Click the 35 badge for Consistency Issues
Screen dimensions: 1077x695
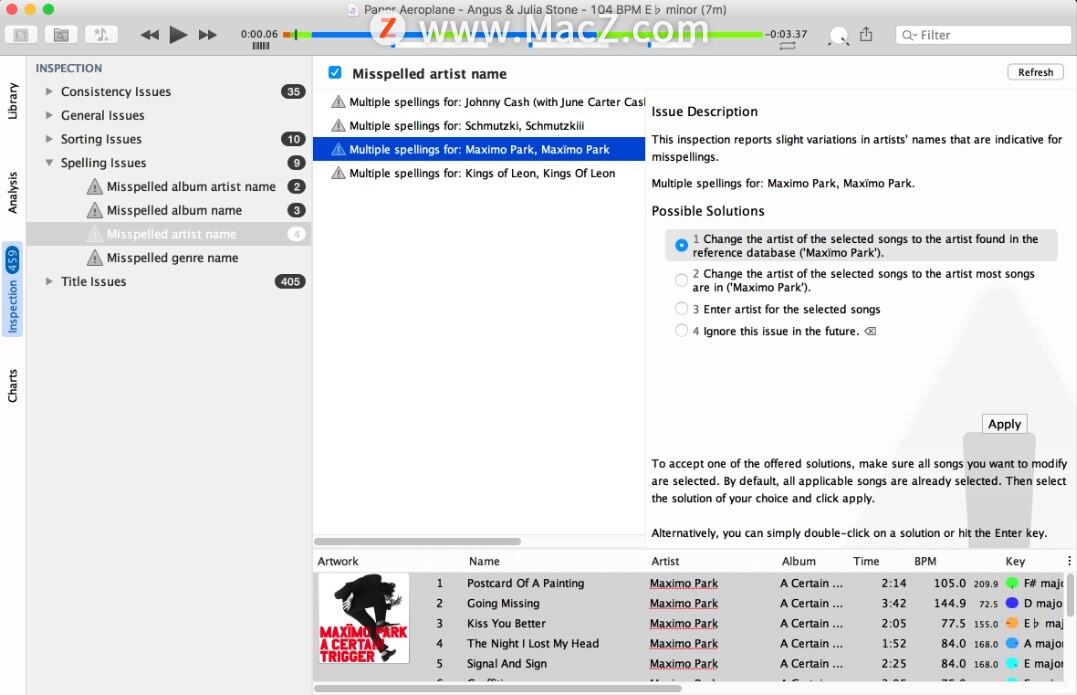pos(293,91)
